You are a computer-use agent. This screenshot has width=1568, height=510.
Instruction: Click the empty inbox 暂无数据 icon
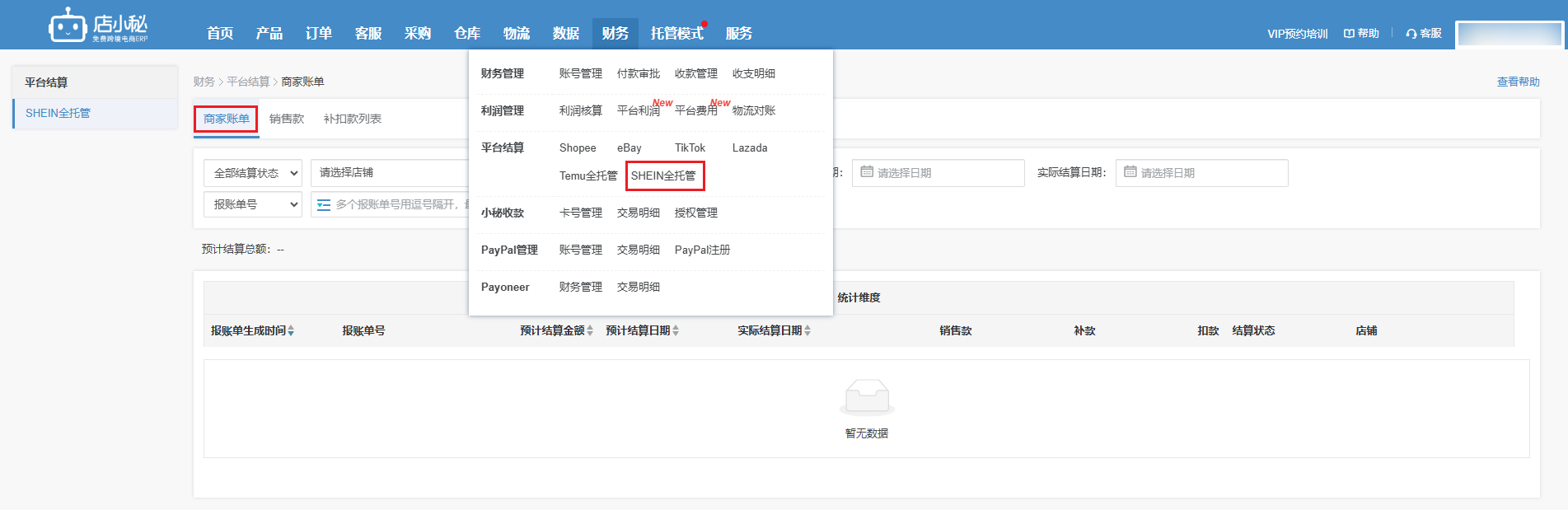pyautogui.click(x=867, y=397)
